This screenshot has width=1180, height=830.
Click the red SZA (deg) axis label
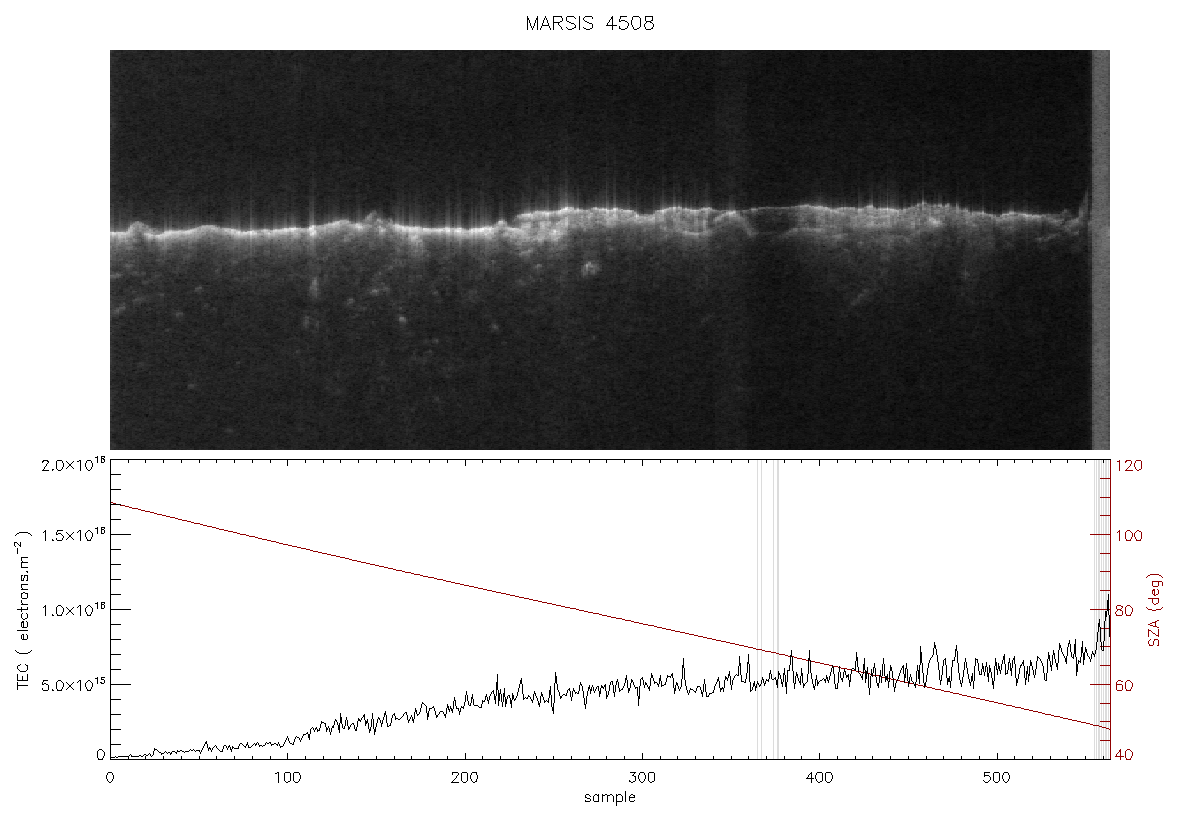point(1155,610)
